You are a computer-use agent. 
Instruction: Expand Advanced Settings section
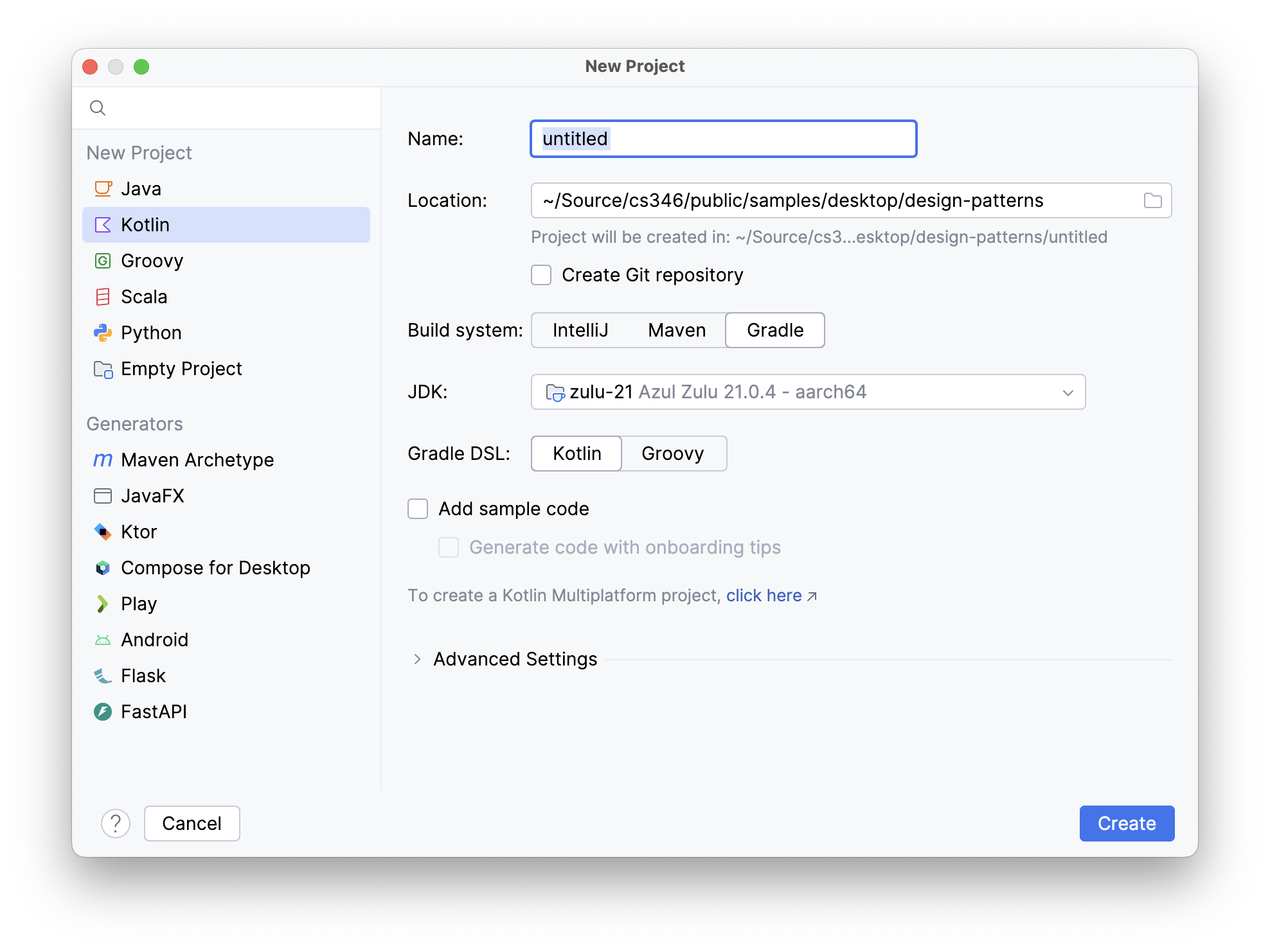pyautogui.click(x=417, y=659)
